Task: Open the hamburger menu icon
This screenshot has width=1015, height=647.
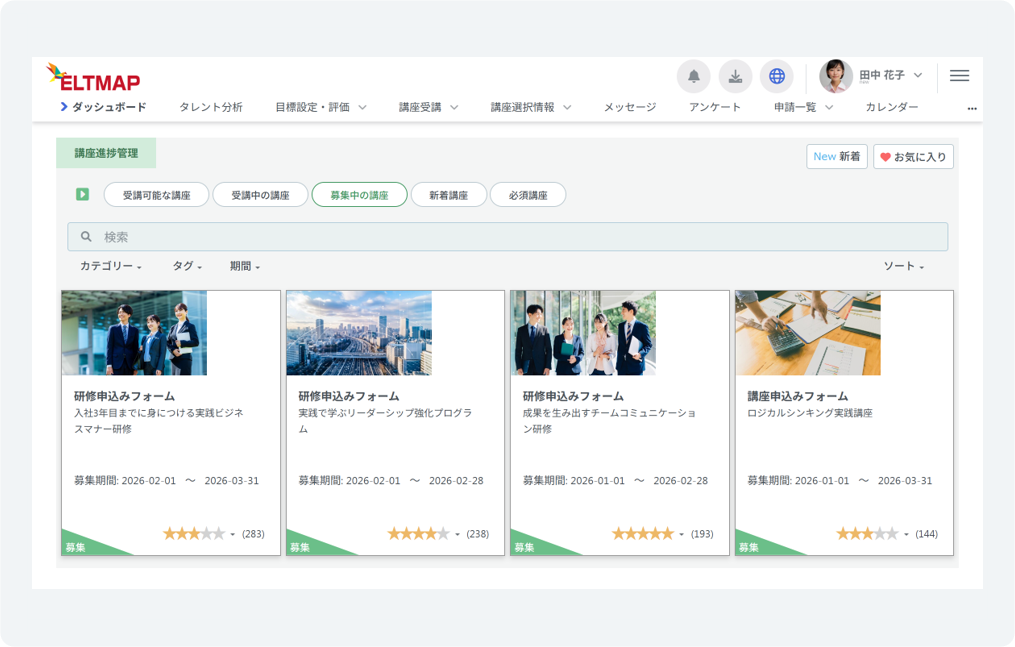Action: (x=959, y=76)
